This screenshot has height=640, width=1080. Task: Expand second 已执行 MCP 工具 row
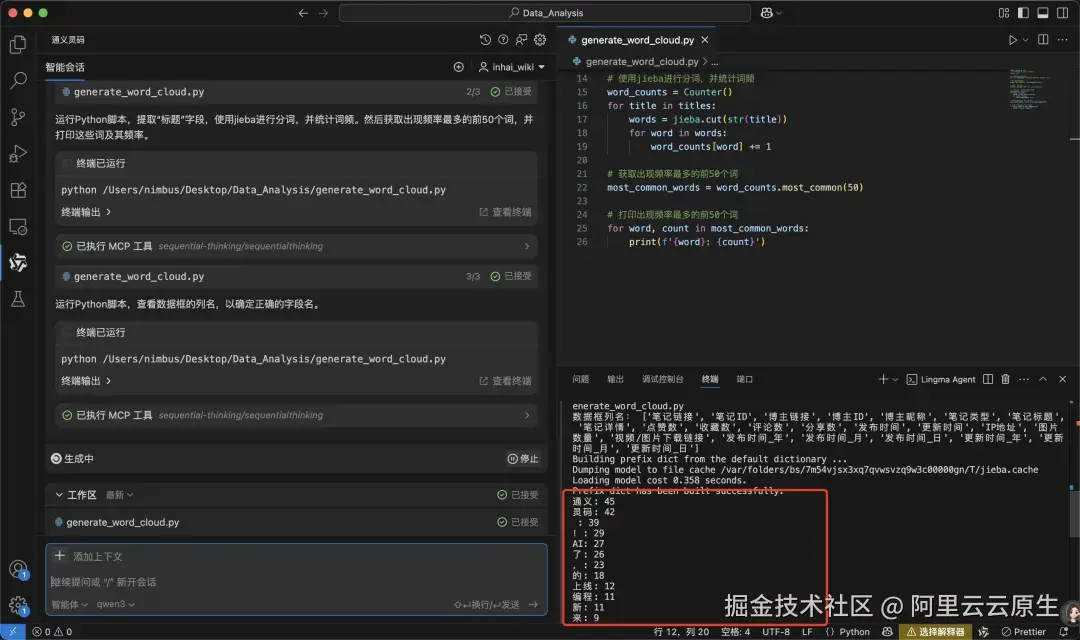tap(296, 415)
